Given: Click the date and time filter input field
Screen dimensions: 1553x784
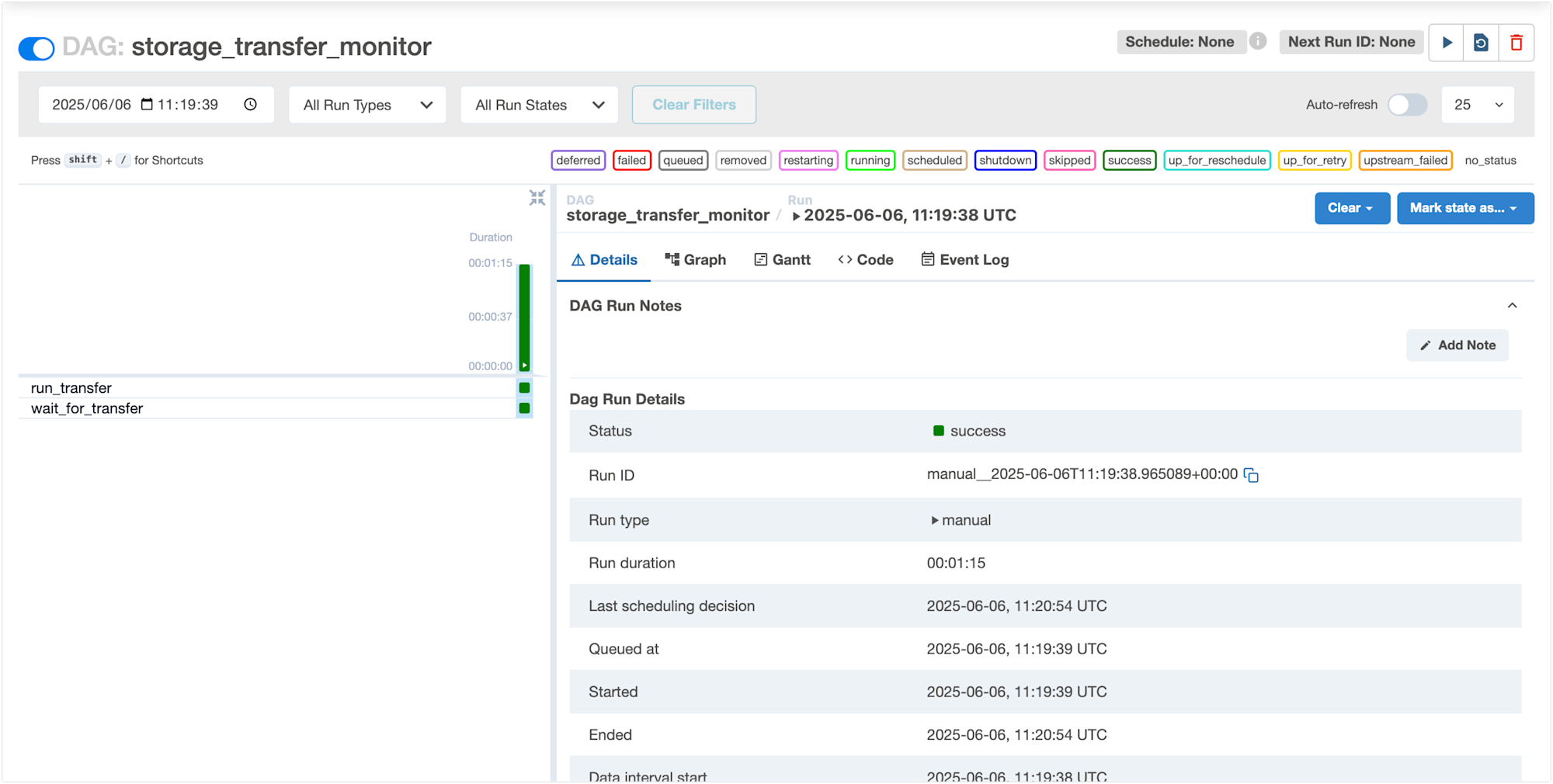Looking at the screenshot, I should (x=156, y=105).
